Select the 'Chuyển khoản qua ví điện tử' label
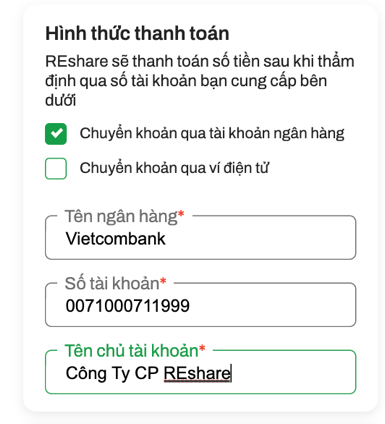 pos(174,168)
